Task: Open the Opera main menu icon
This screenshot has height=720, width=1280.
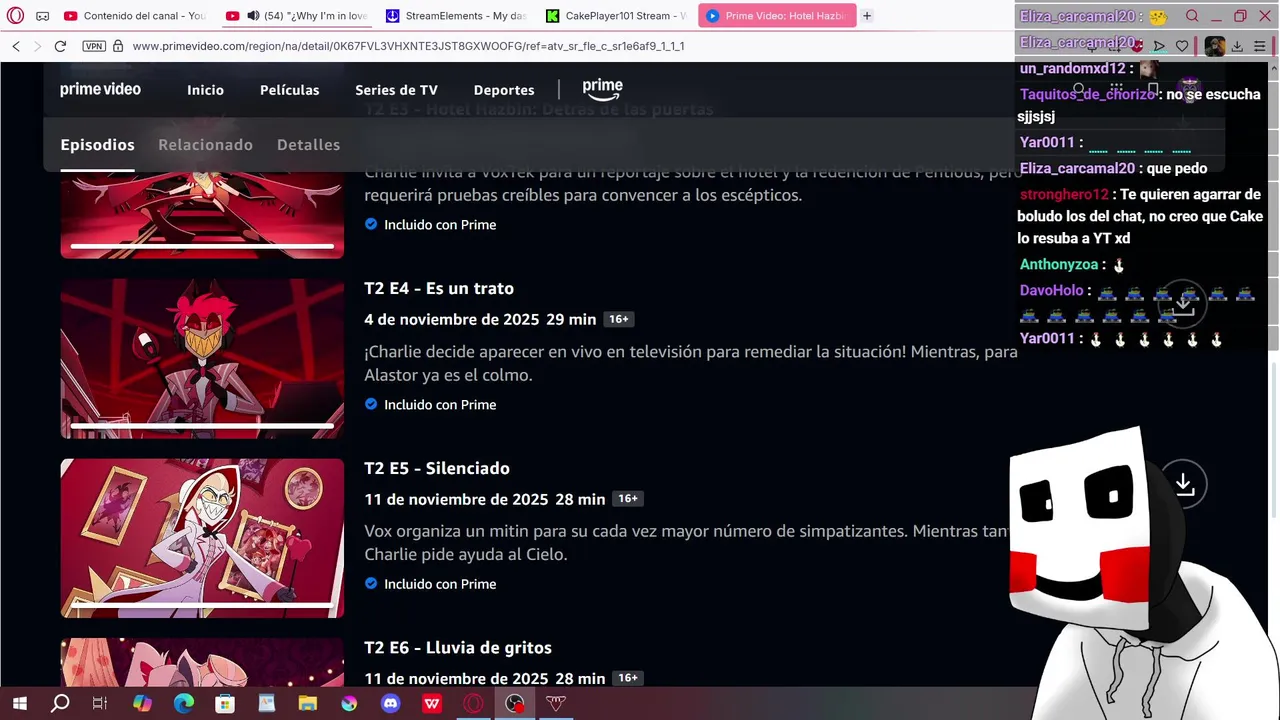Action: pos(15,16)
